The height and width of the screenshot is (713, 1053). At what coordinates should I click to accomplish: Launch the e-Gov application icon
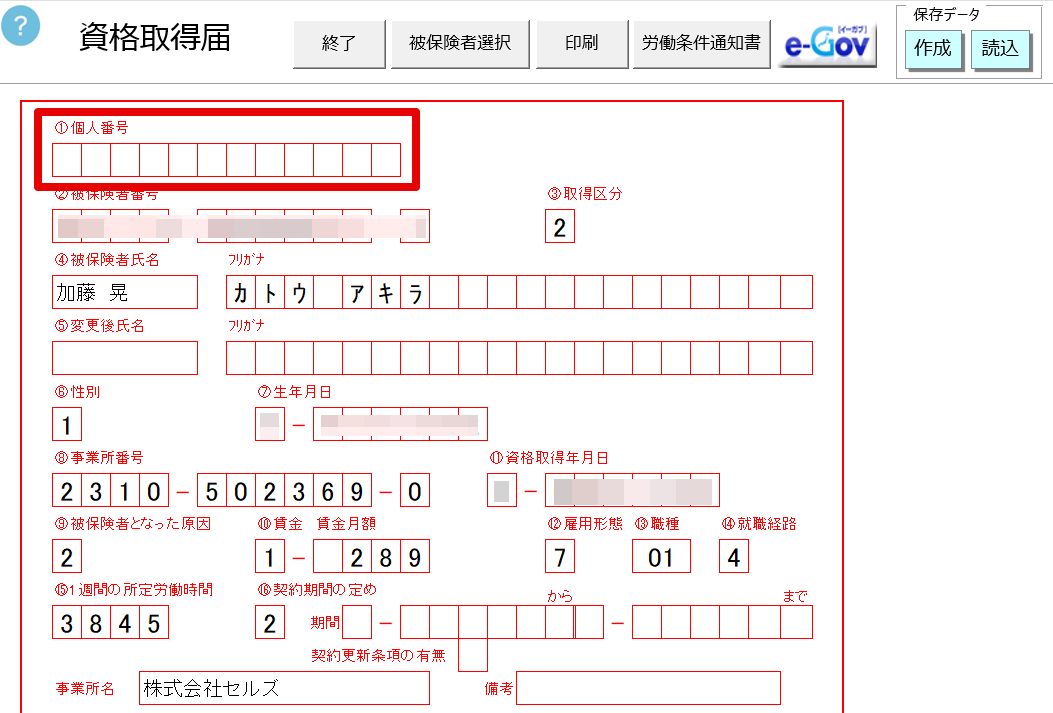(x=827, y=44)
